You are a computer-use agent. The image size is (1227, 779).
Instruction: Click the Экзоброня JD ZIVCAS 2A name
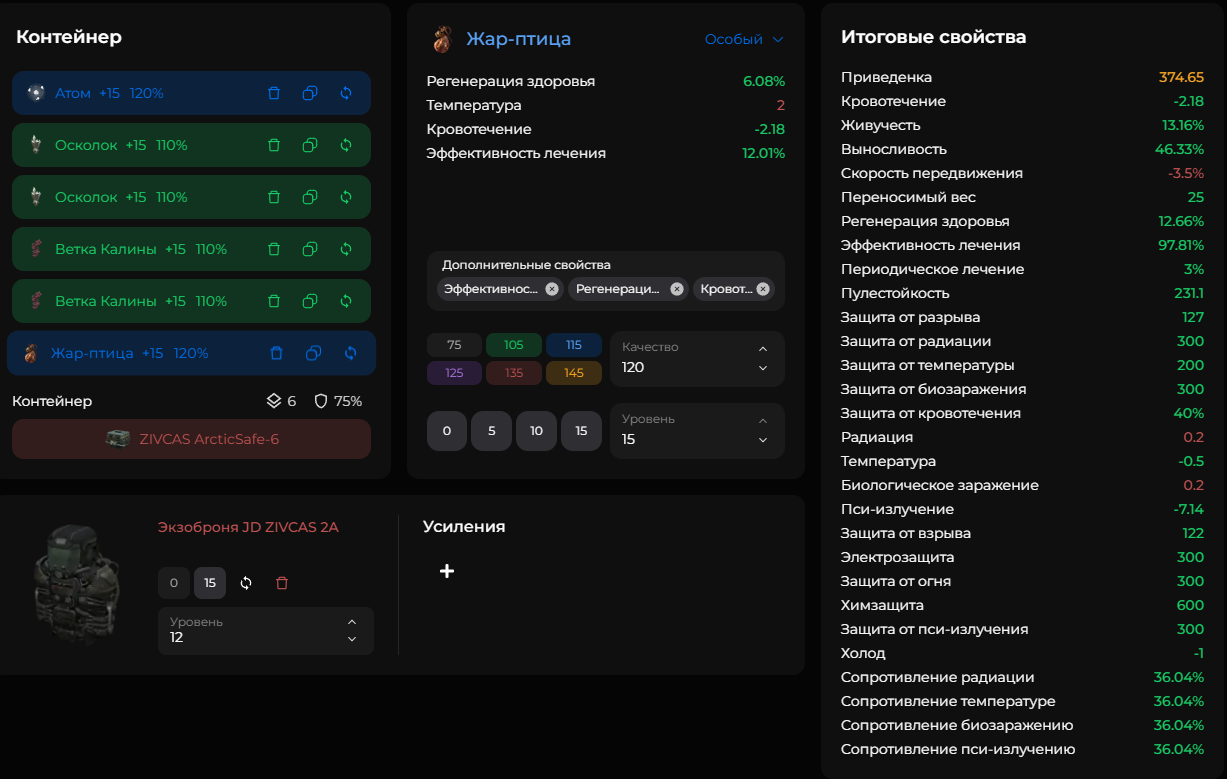[248, 527]
